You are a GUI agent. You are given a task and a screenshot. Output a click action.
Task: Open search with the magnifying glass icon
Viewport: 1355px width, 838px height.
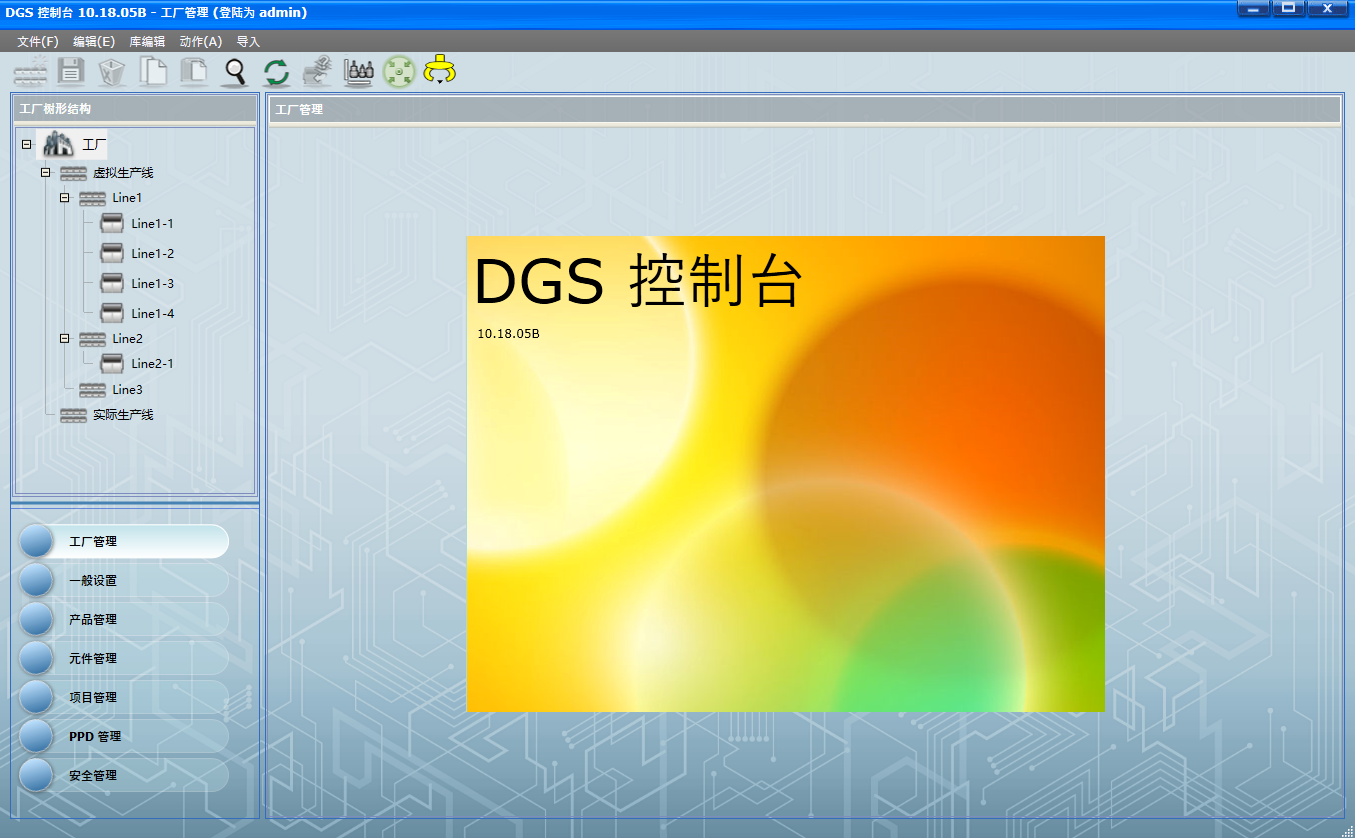click(235, 71)
